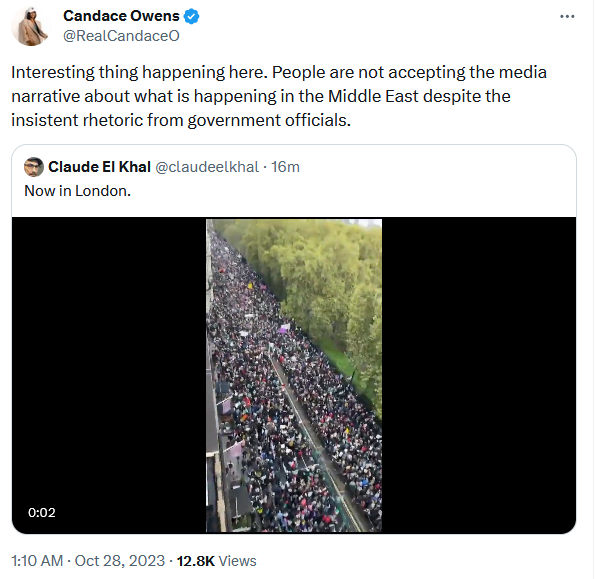Play the London crowd video
The image size is (596, 579).
pyautogui.click(x=294, y=375)
